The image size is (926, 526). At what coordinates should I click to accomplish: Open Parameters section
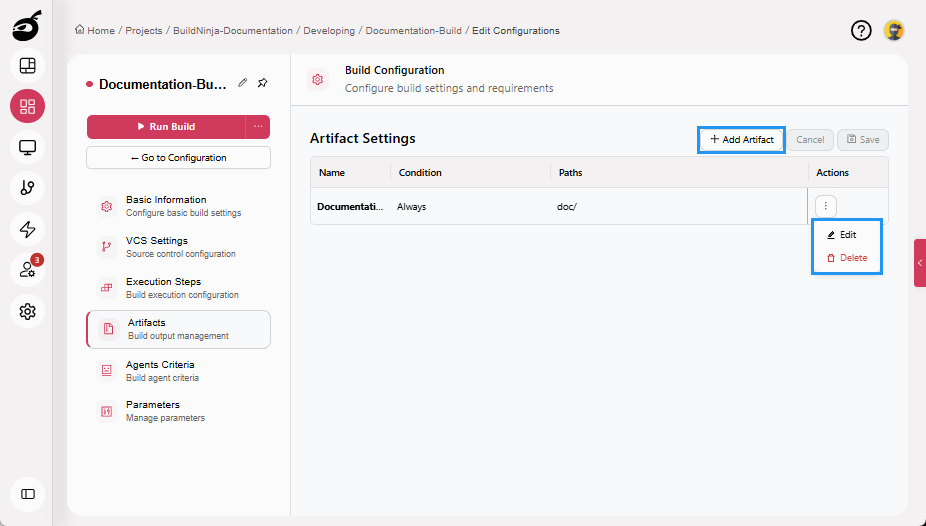178,411
